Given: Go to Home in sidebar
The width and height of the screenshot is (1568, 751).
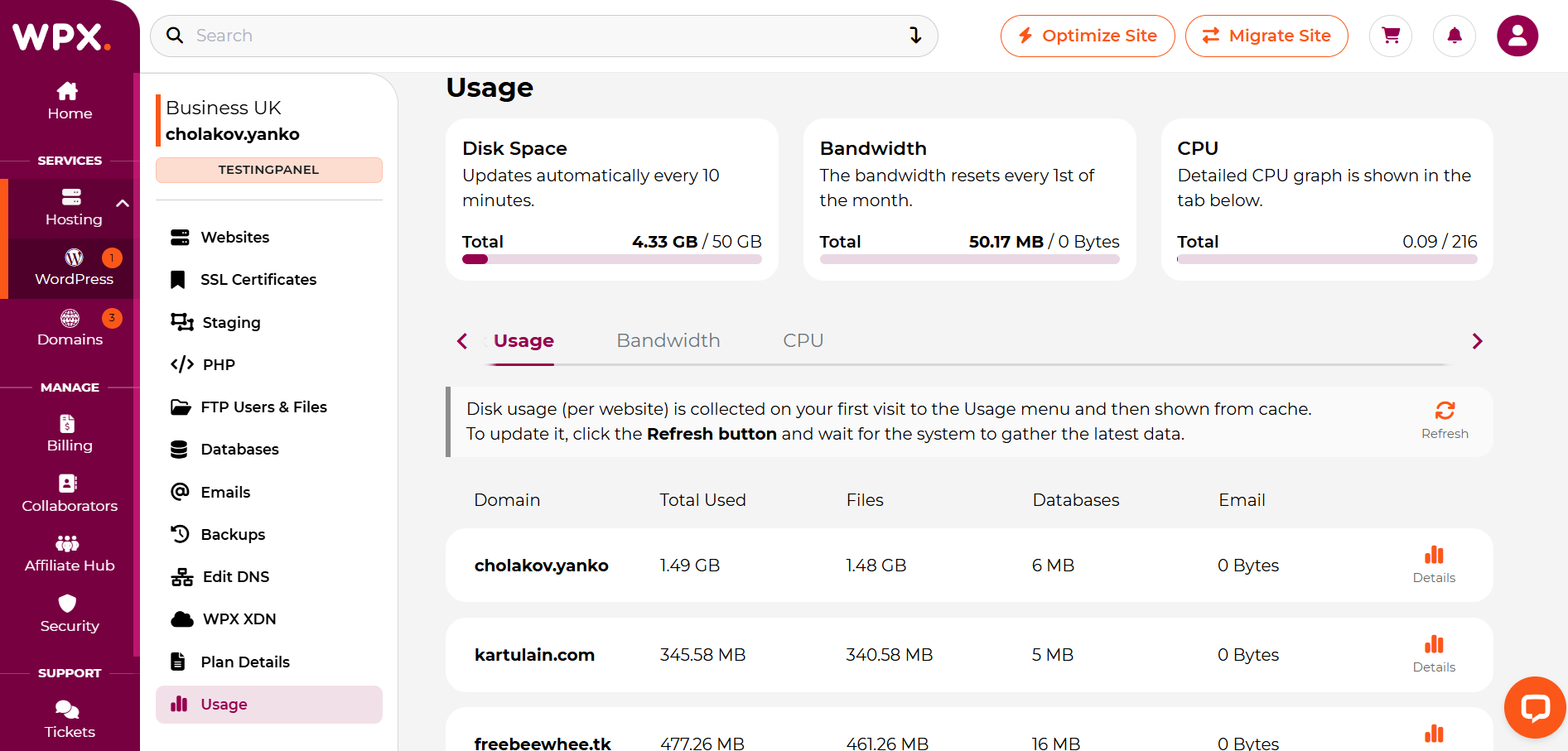Looking at the screenshot, I should [x=70, y=102].
